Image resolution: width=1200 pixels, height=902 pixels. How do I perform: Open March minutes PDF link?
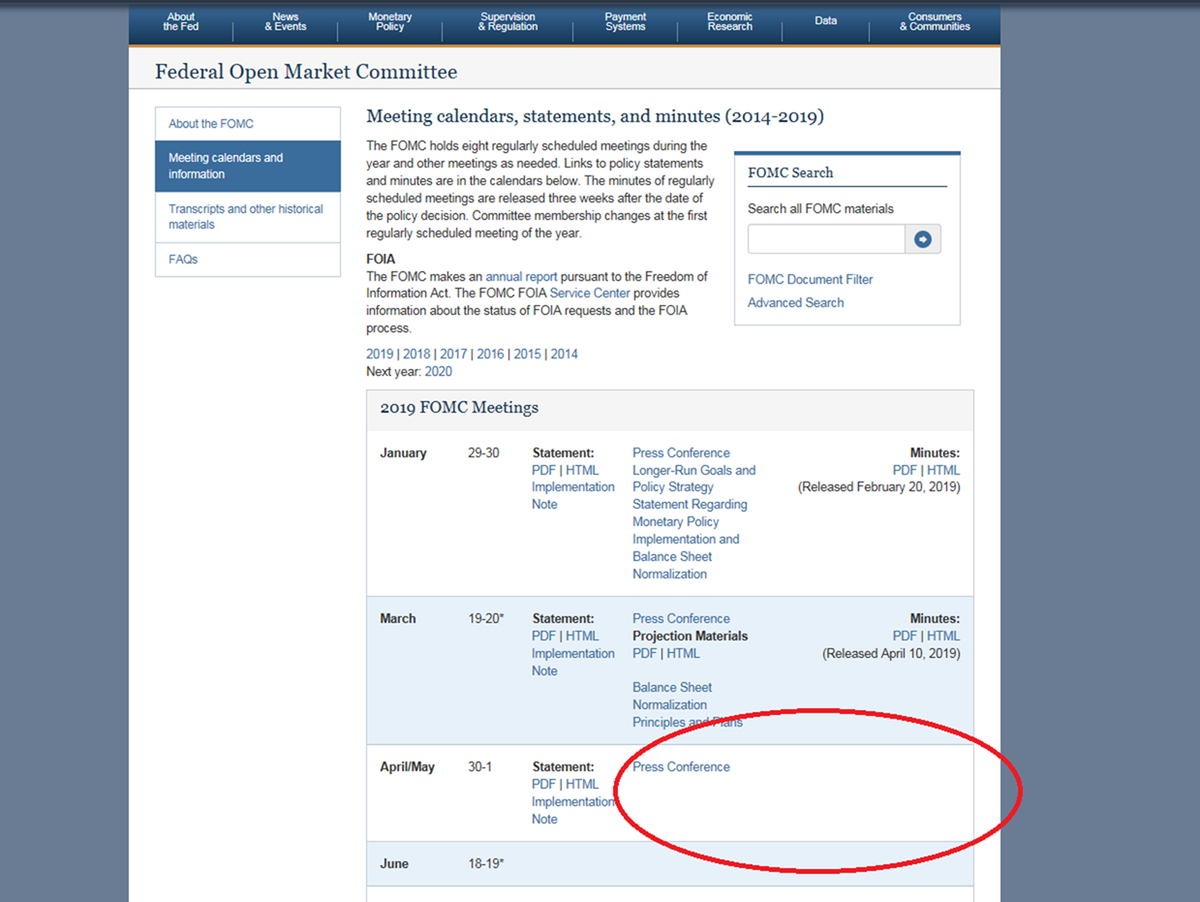(905, 636)
